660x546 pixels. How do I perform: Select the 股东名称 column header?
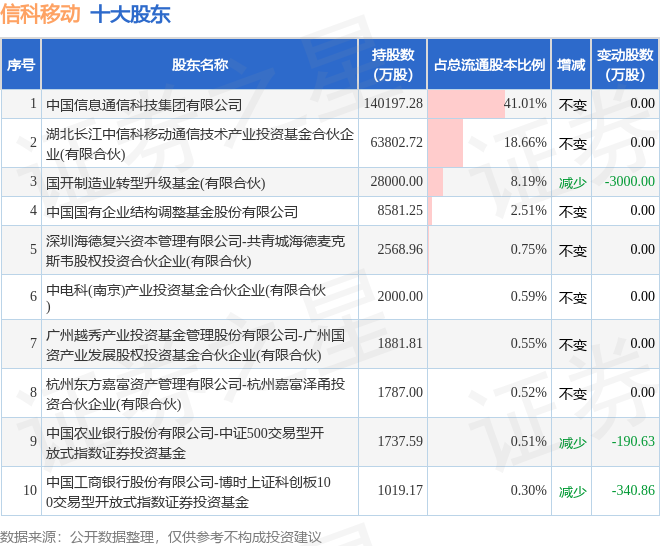click(x=200, y=64)
